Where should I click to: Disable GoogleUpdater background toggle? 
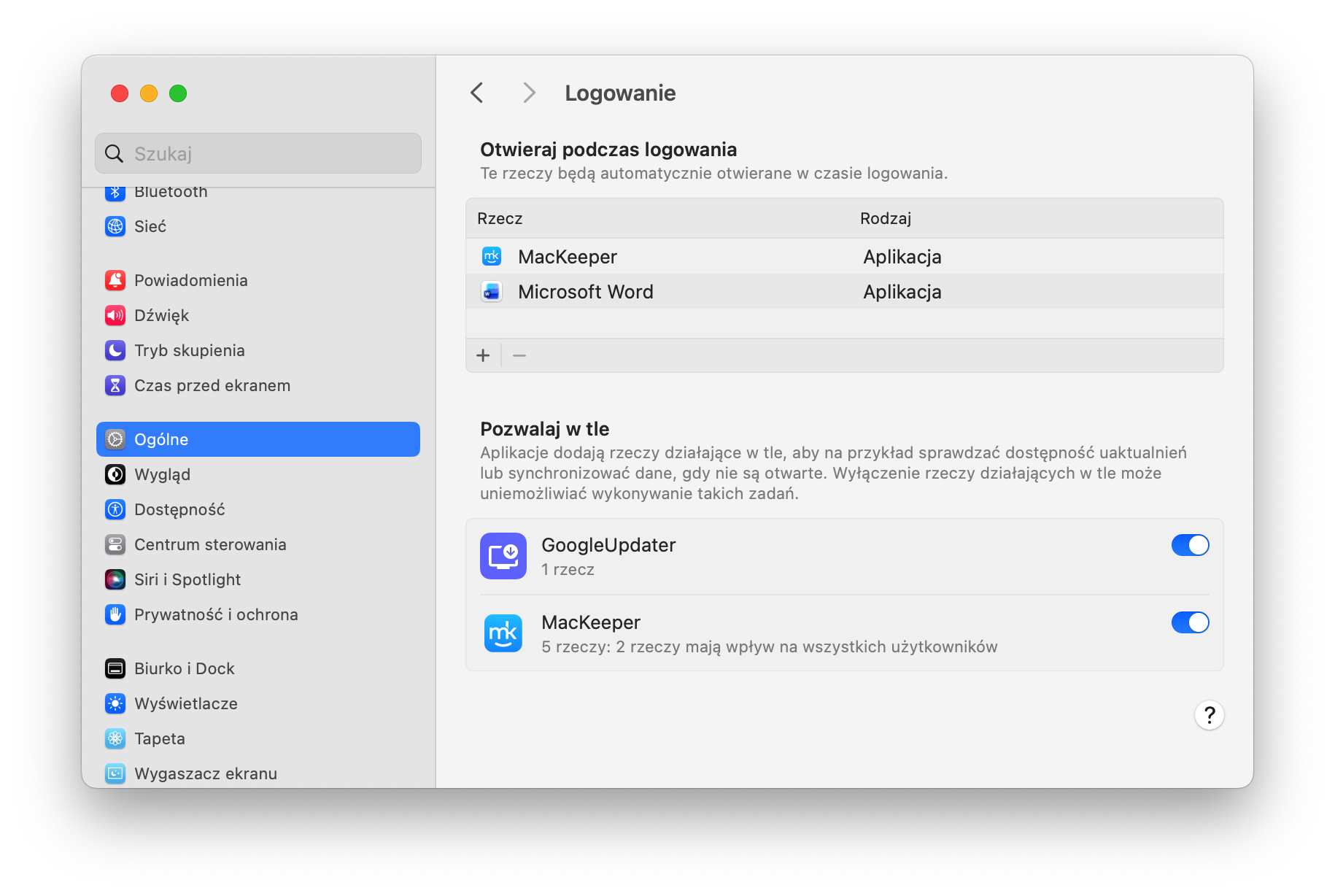pos(1190,545)
